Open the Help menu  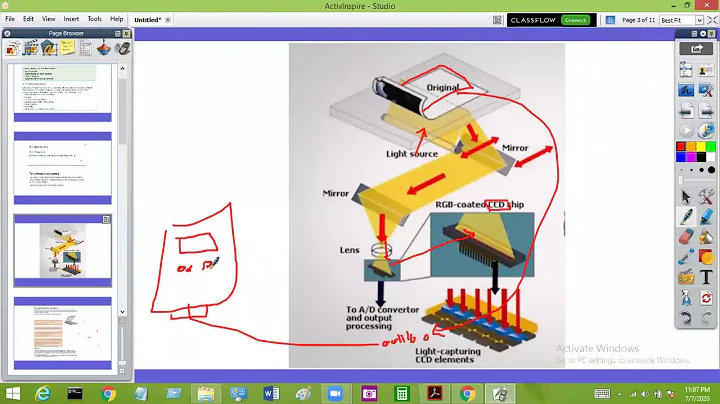117,19
